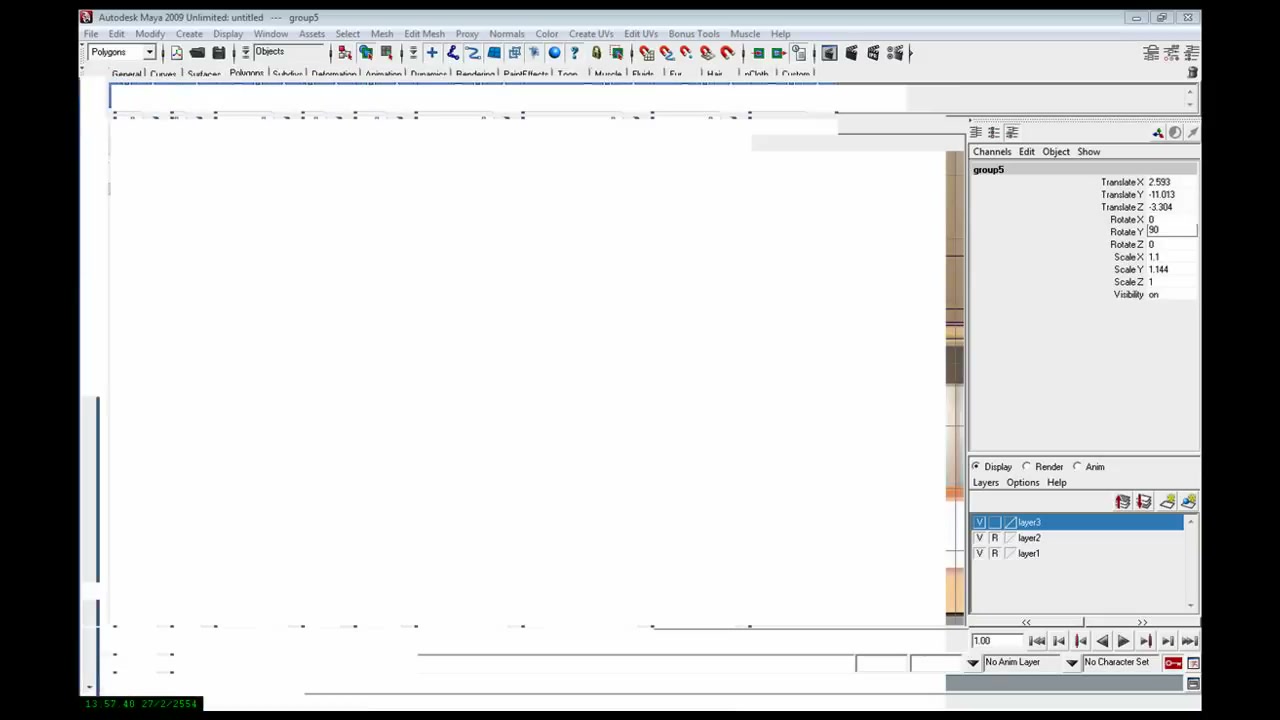Toggle visibility V box of layer1
This screenshot has height=720, width=1280.
coord(980,553)
